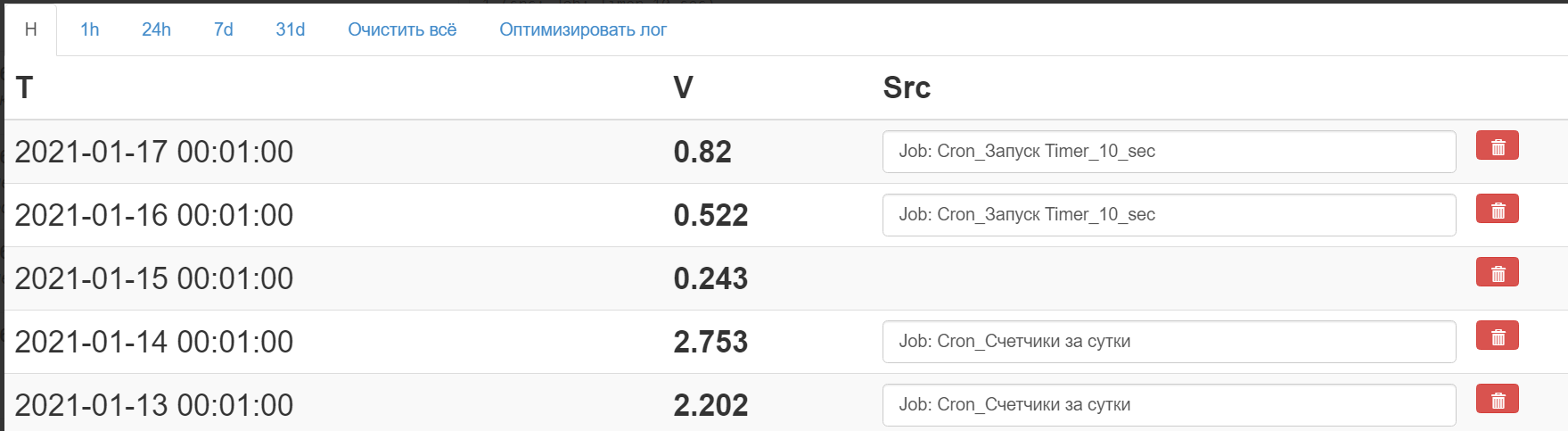Select source field of 2021-01-14 entry
Screen dimensions: 1568x431
click(x=1168, y=342)
